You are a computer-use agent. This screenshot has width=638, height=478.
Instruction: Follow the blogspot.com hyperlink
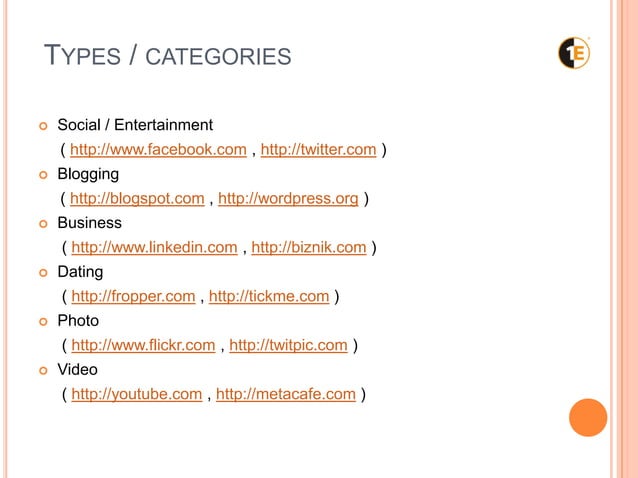(x=138, y=199)
